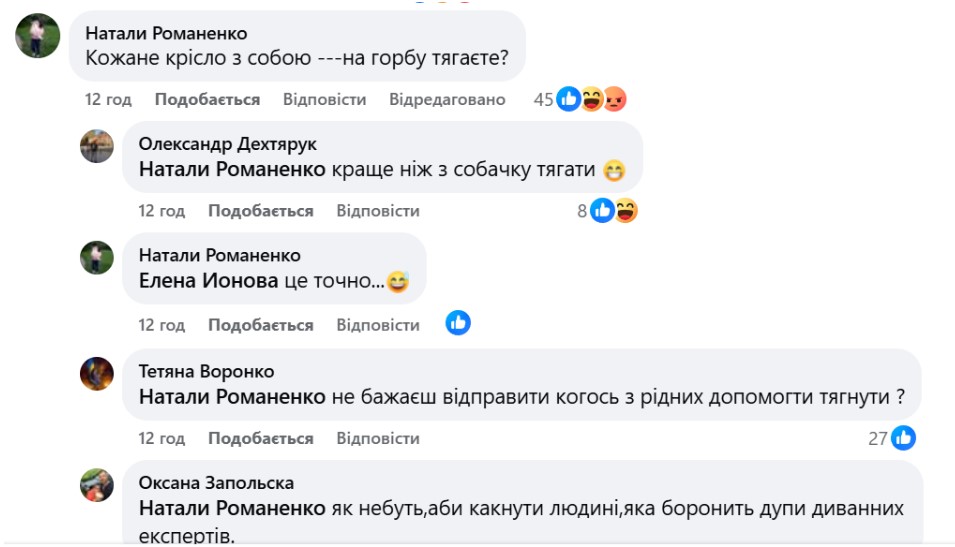Image resolution: width=955 pixels, height=547 pixels.
Task: Click like reaction icon on Олександр Дехтярук's reply
Action: click(602, 210)
